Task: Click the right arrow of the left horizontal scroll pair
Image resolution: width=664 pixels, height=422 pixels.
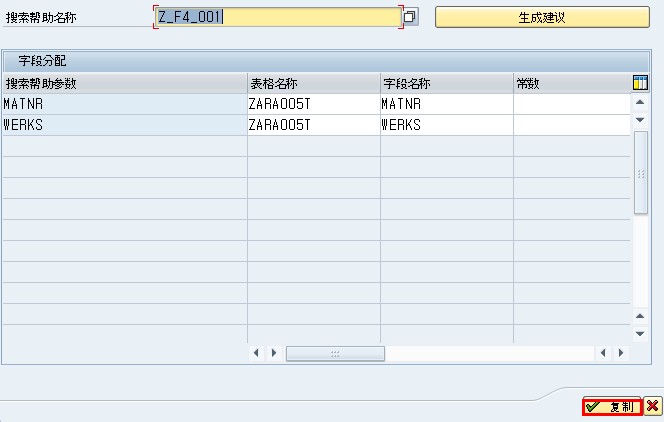Action: click(x=274, y=353)
